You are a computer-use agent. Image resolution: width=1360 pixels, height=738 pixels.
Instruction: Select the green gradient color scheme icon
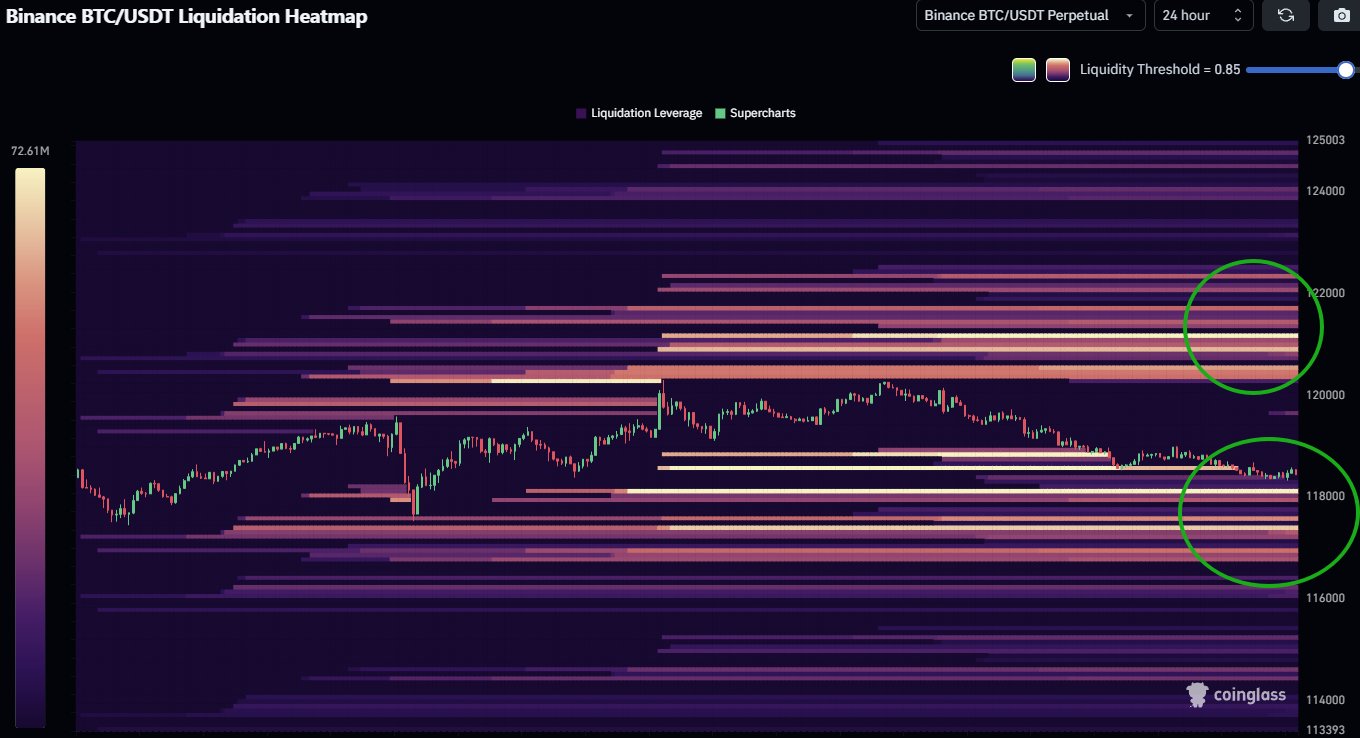1023,69
